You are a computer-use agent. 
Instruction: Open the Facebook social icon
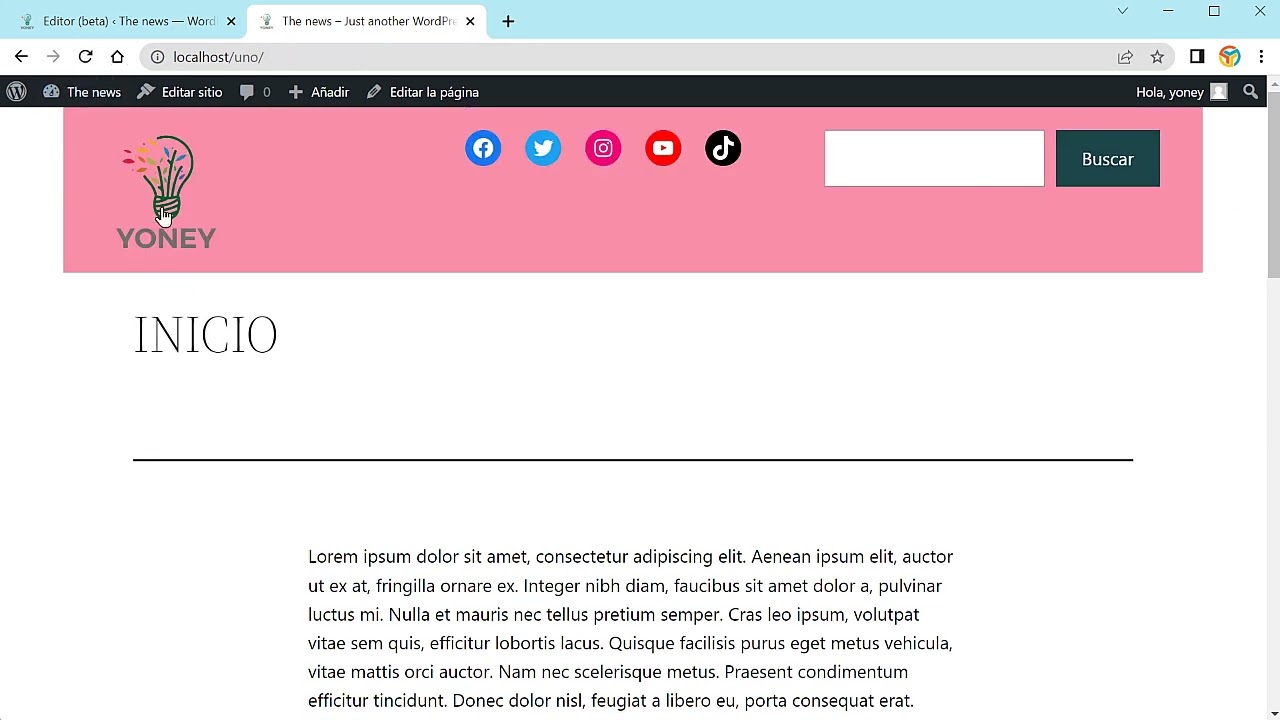483,148
